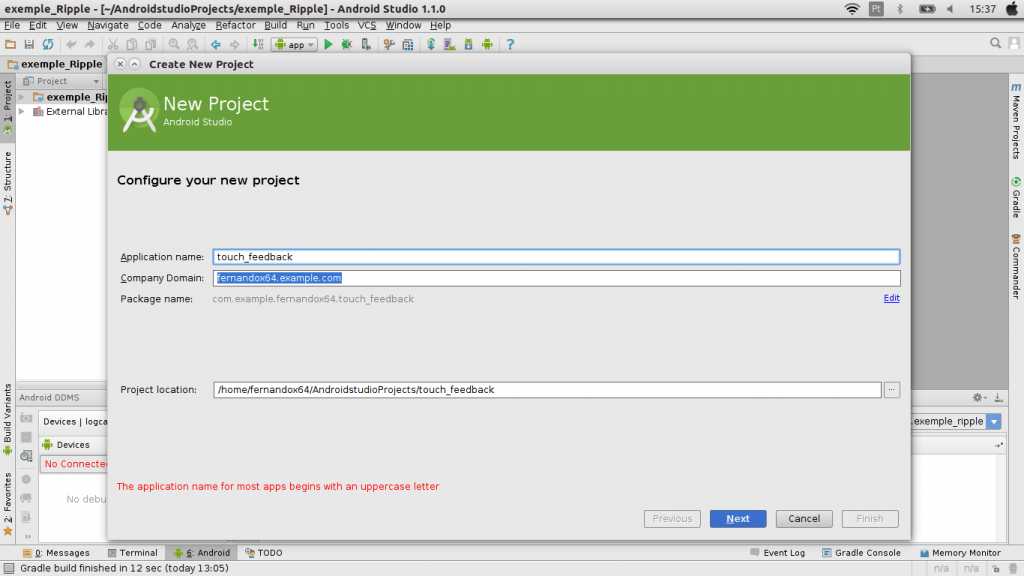This screenshot has height=576, width=1024.
Task: Open the Structure side panel tab
Action: coord(8,183)
